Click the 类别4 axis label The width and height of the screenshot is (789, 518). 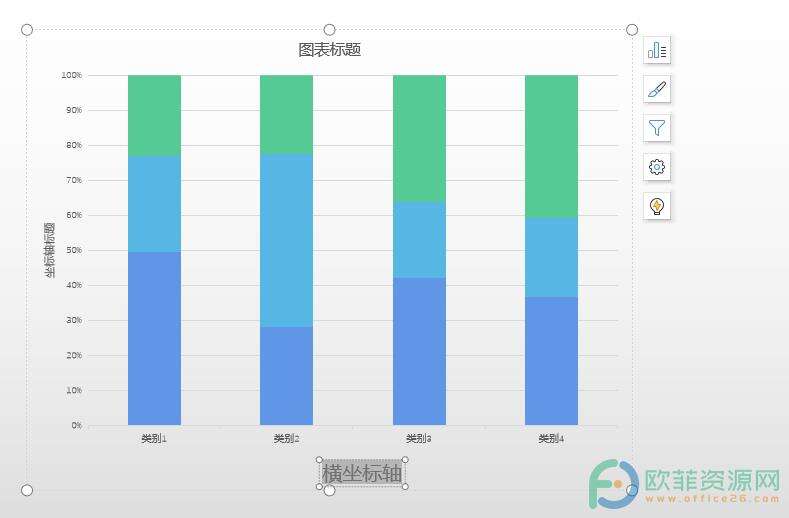551,438
